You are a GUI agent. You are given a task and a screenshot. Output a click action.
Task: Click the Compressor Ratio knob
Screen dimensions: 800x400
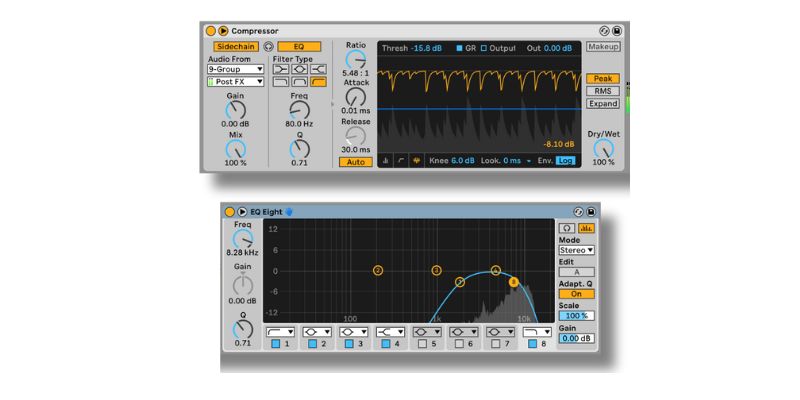pyautogui.click(x=356, y=60)
